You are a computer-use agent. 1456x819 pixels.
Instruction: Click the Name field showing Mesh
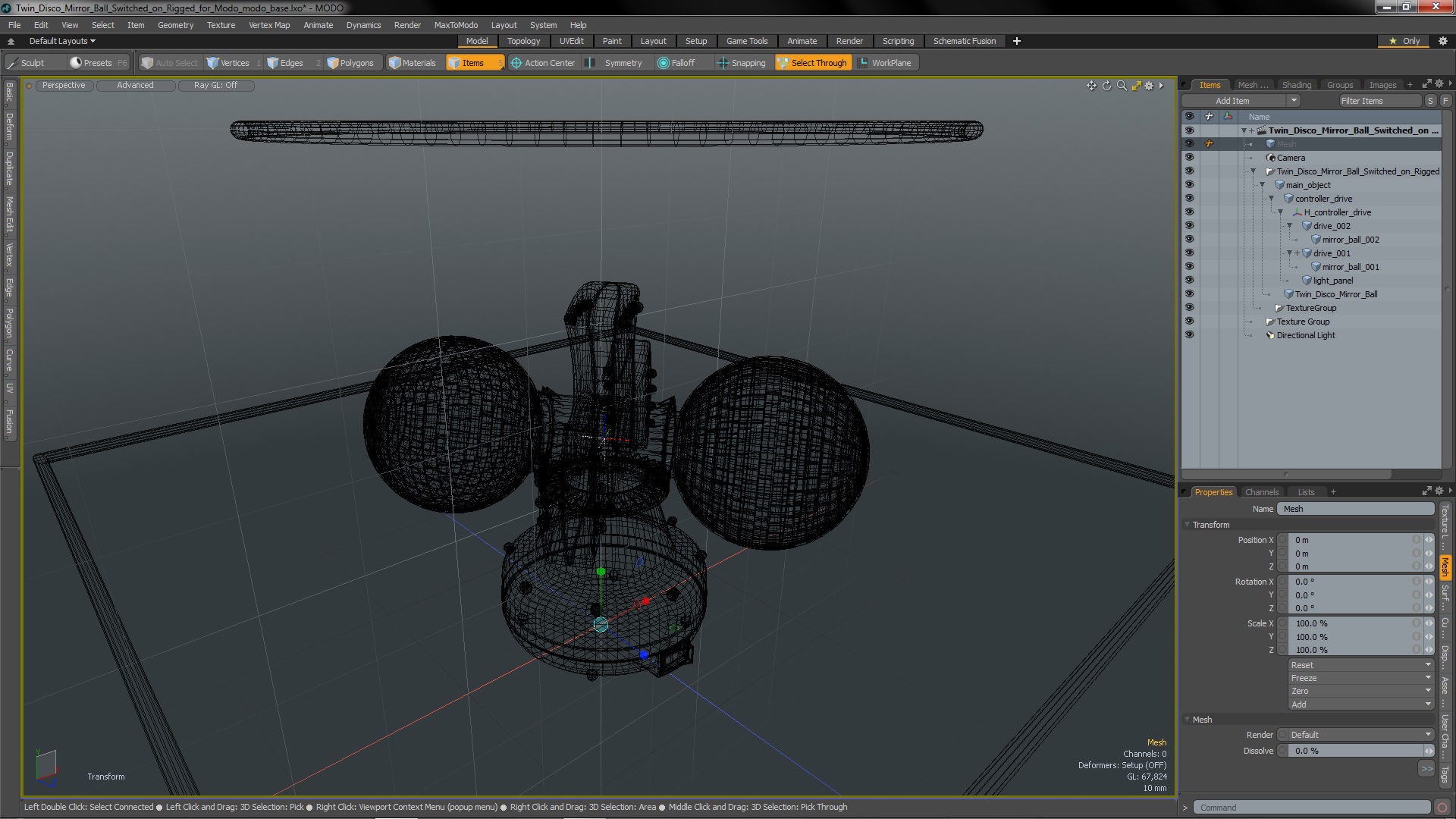tap(1355, 509)
